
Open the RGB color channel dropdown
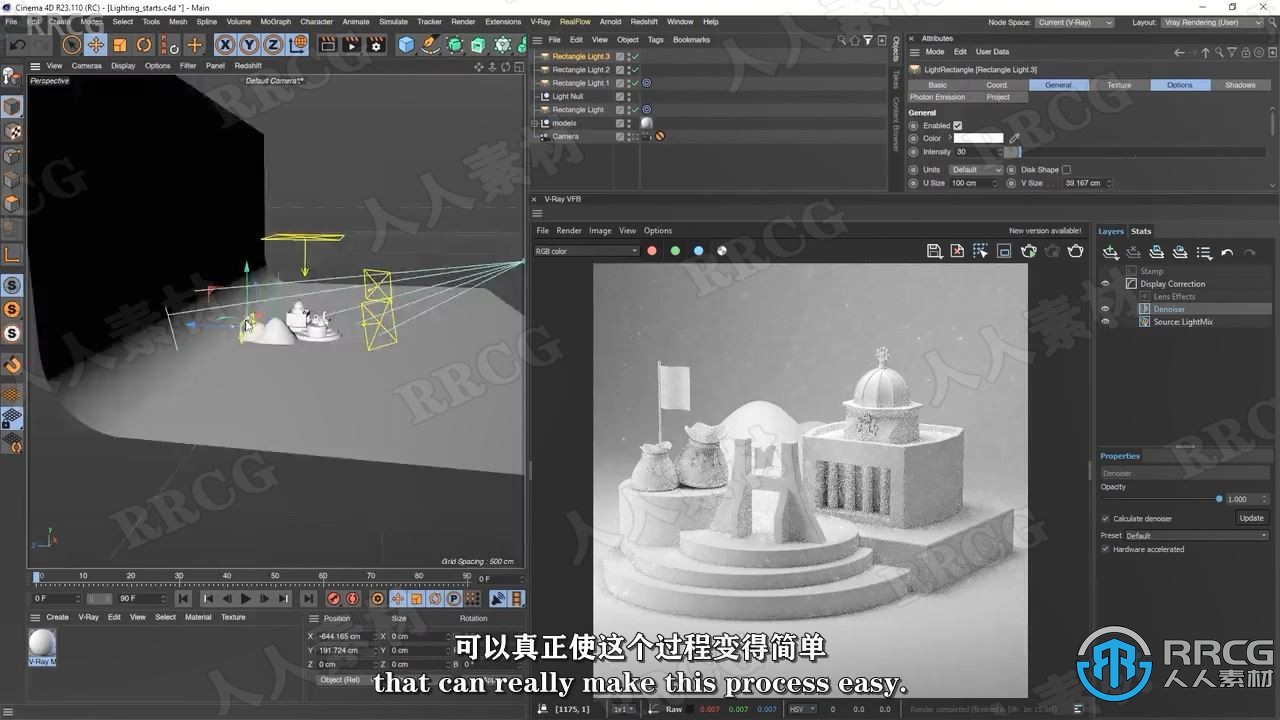tap(586, 251)
